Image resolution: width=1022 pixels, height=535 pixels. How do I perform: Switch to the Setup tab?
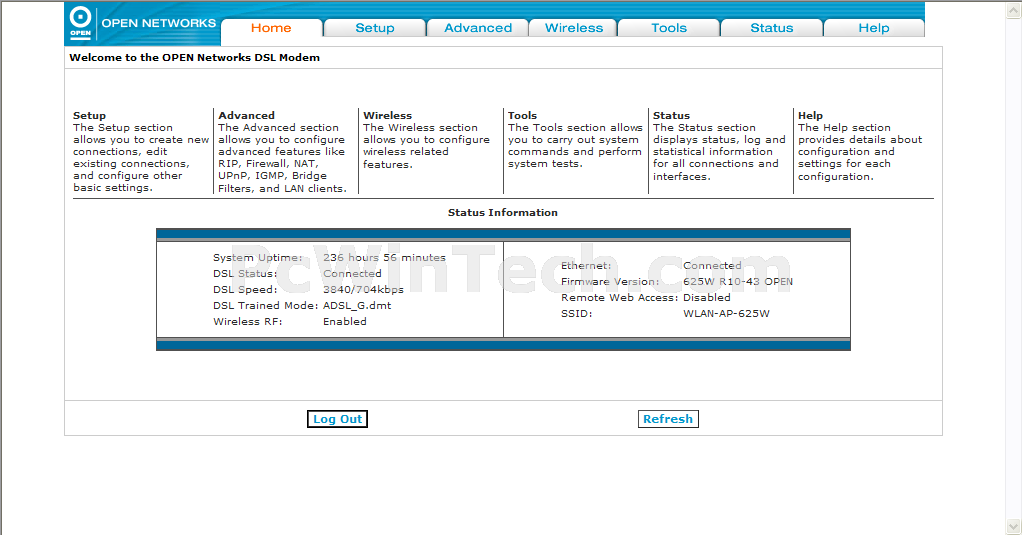pos(375,28)
